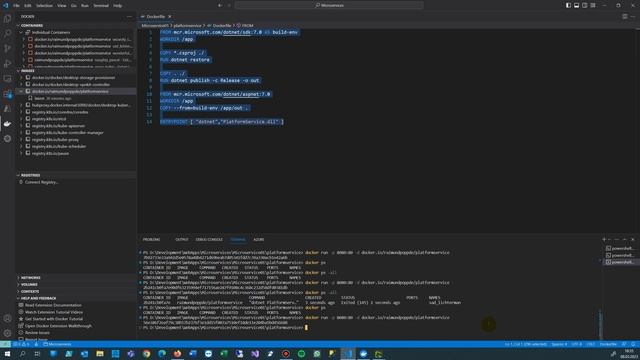Click errors and warnings count in status bar
Image resolution: width=640 pixels, height=360 pixels.
tap(21, 344)
